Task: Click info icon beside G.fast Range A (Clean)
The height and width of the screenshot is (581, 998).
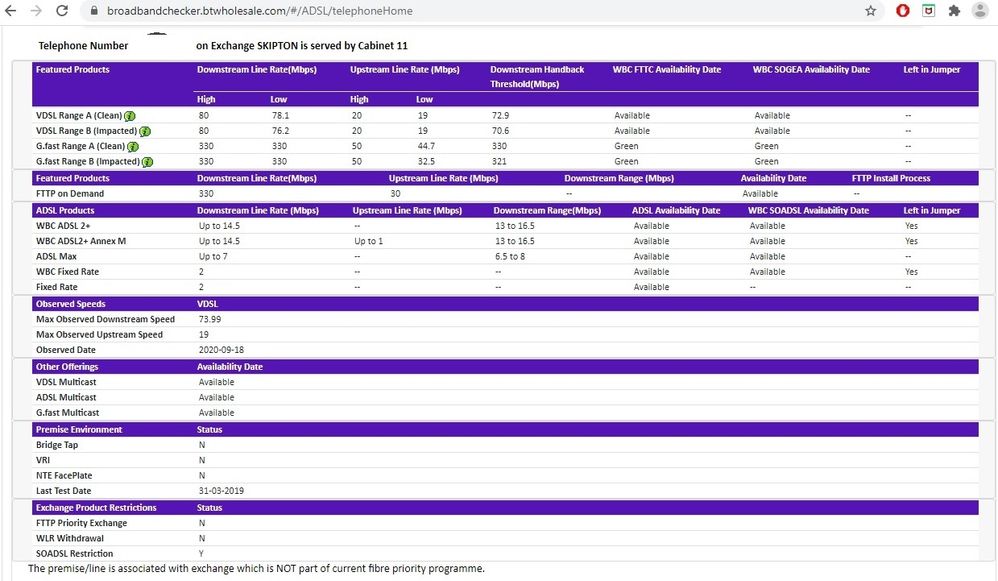Action: coord(133,147)
